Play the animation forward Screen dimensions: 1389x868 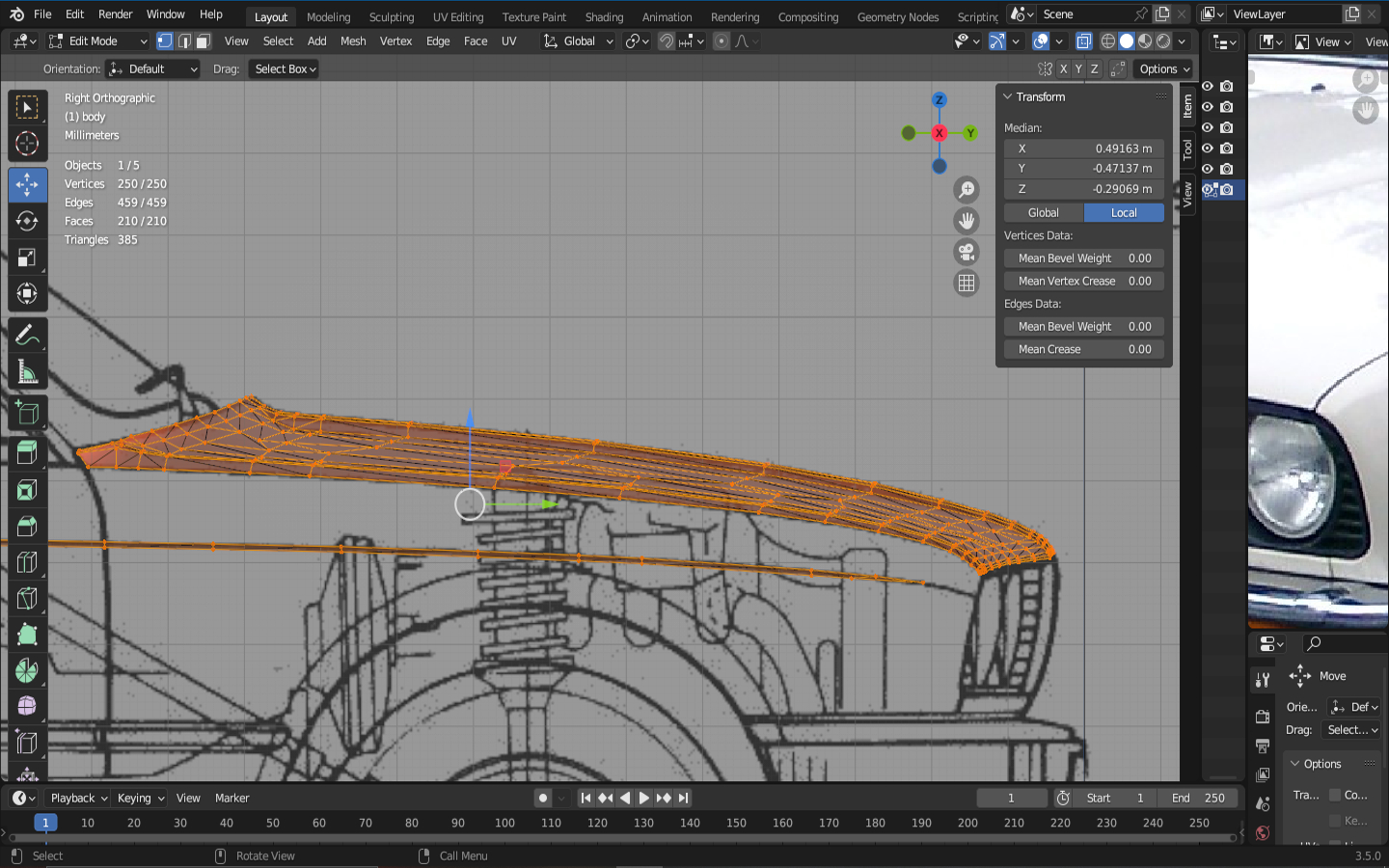pyautogui.click(x=644, y=798)
